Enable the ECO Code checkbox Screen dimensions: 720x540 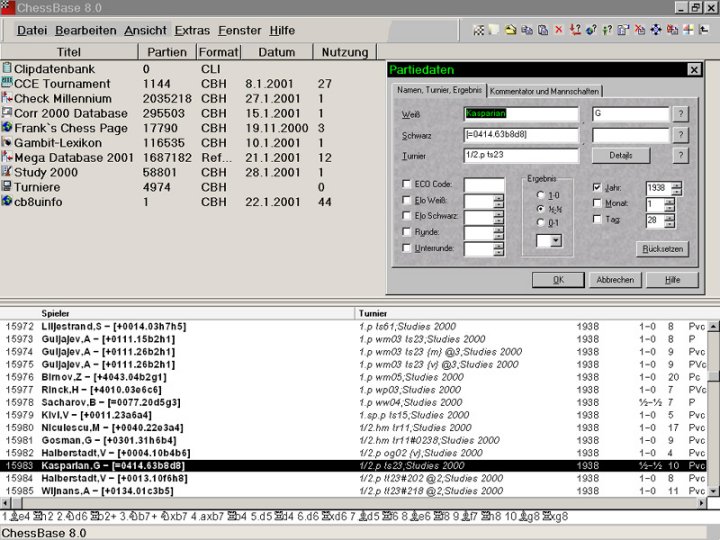tap(406, 184)
